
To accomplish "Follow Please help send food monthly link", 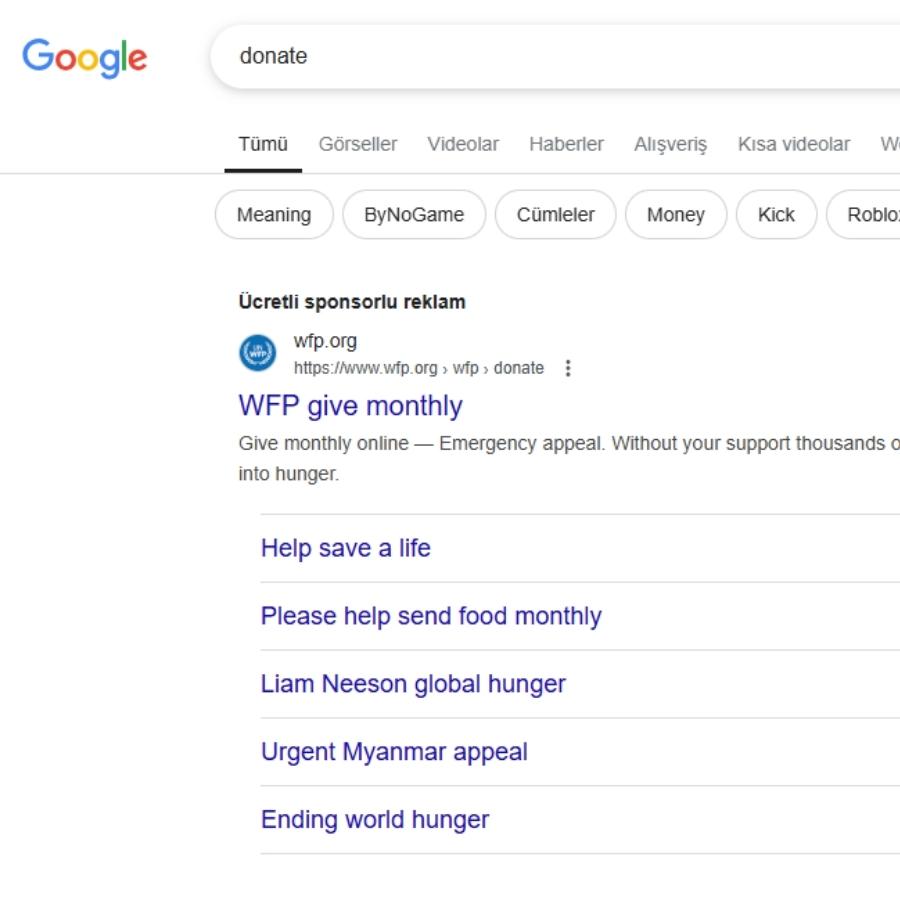I will pyautogui.click(x=431, y=616).
